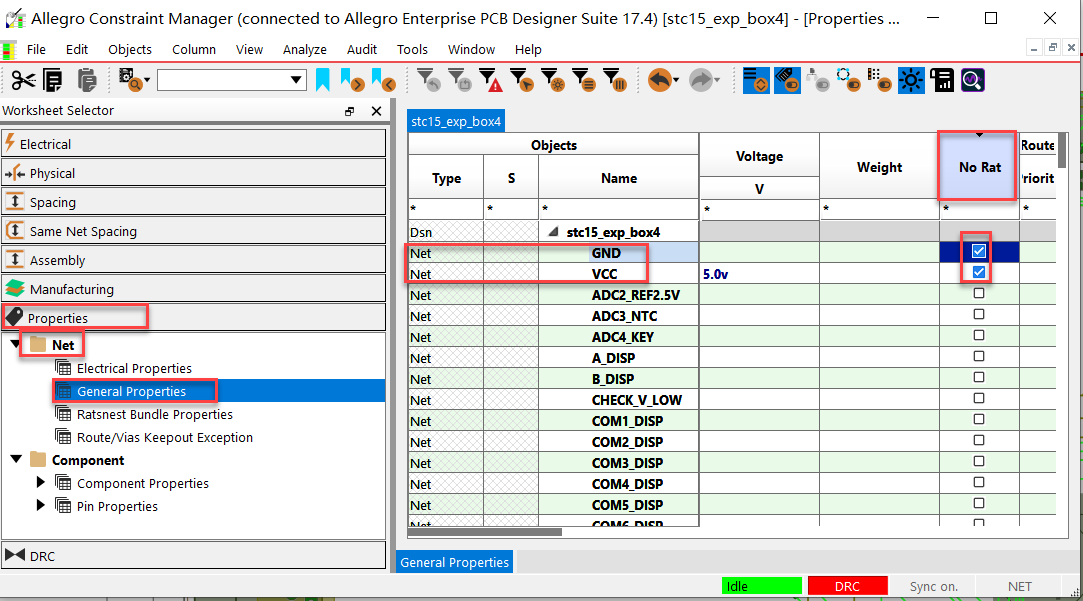Click the magnifier search icon at toolbar end

pyautogui.click(x=972, y=80)
